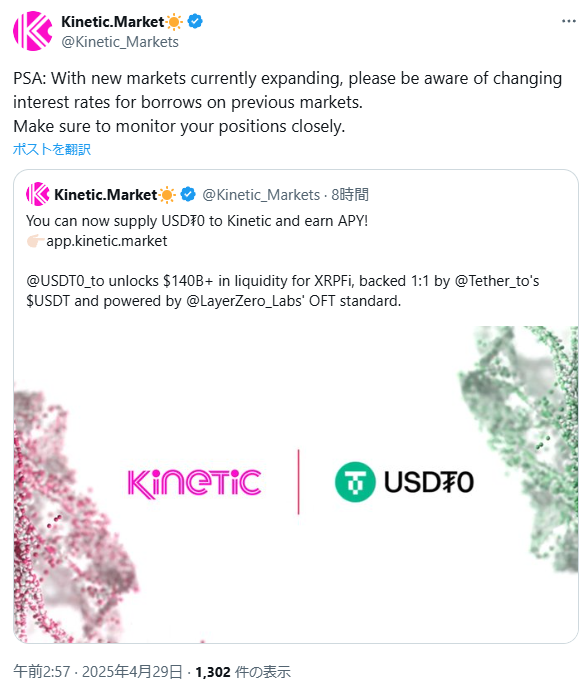
Task: Open the app.kinetic.market link
Action: [x=107, y=241]
